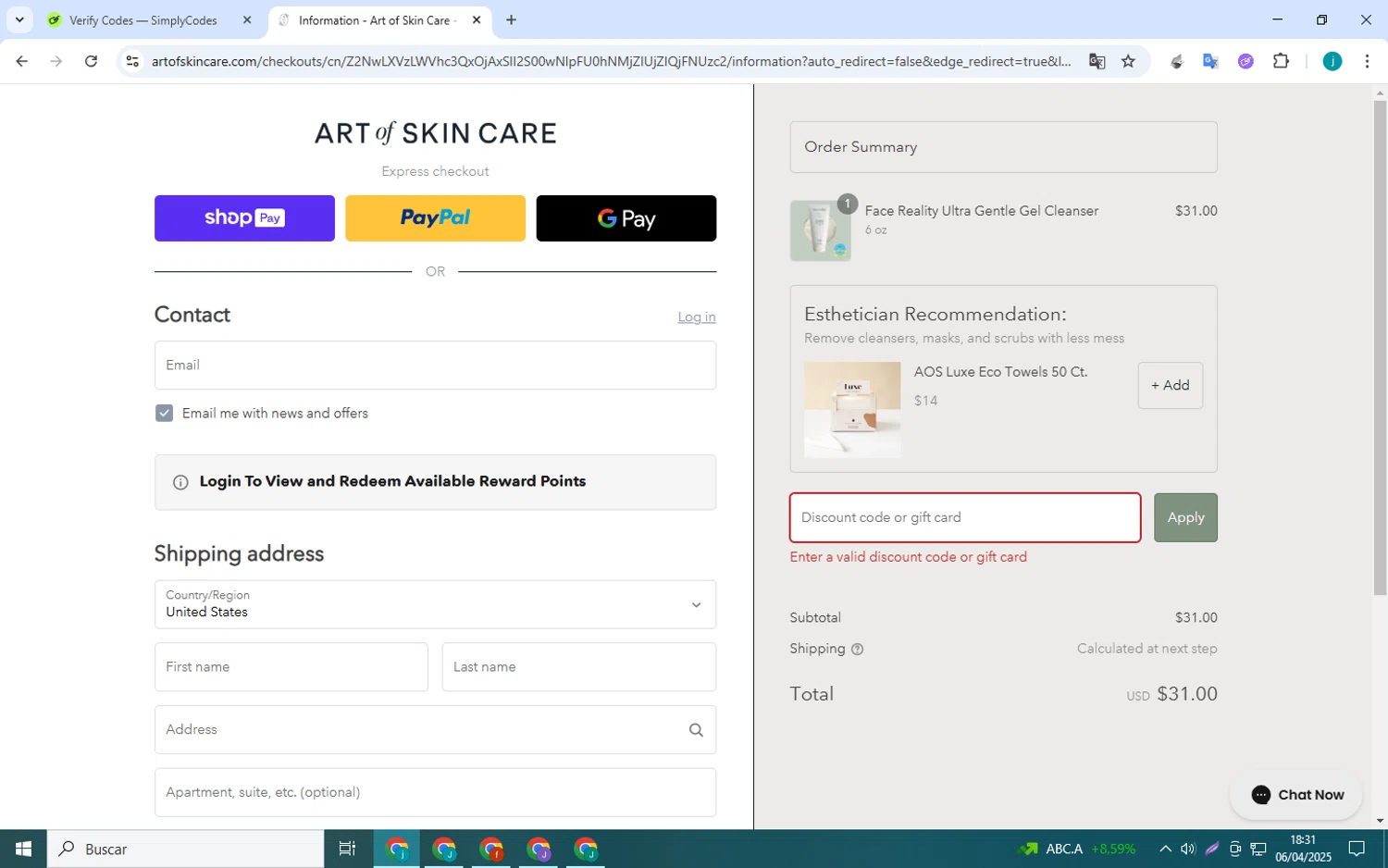1388x868 pixels.
Task: Open the Extensions puzzle icon
Action: [x=1281, y=61]
